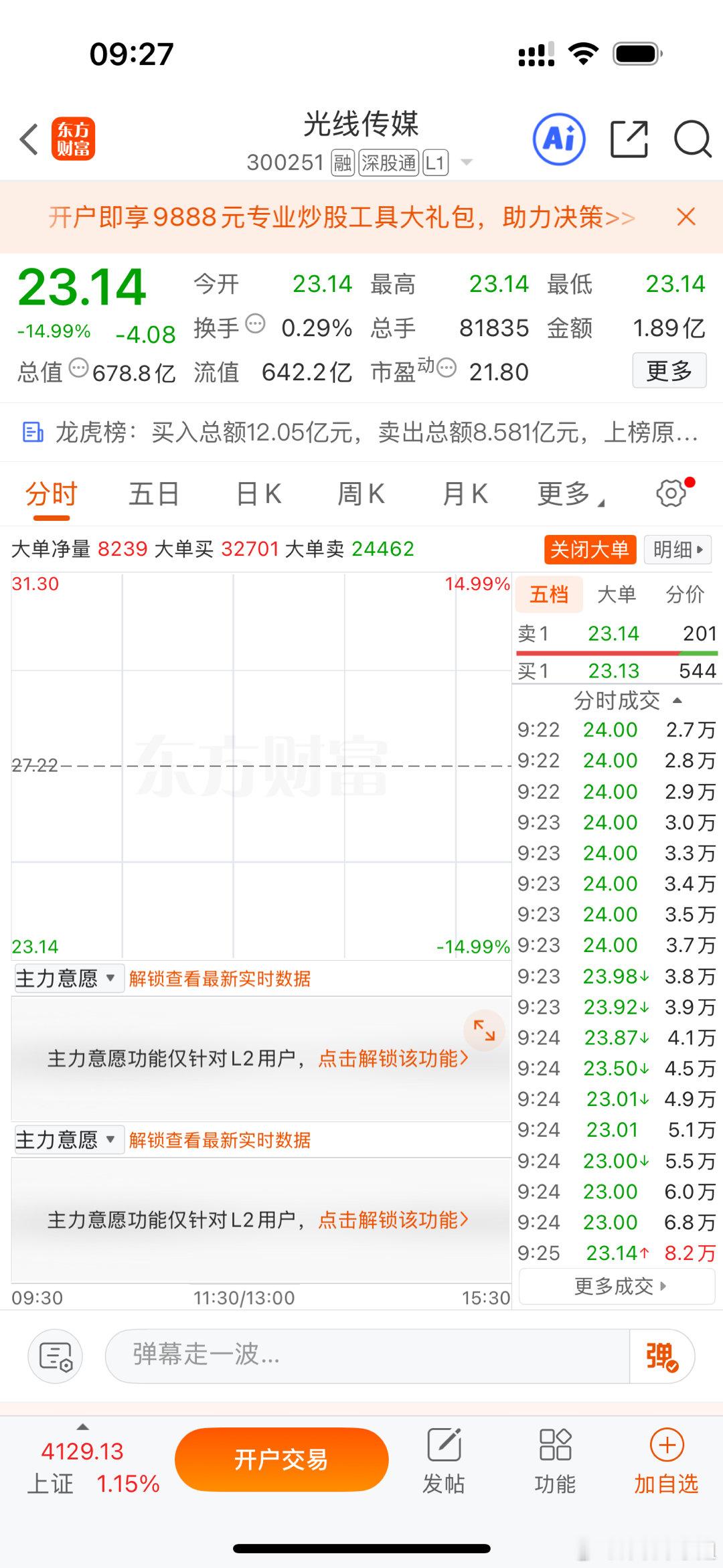
Task: Select the 分价 tab
Action: tap(685, 594)
